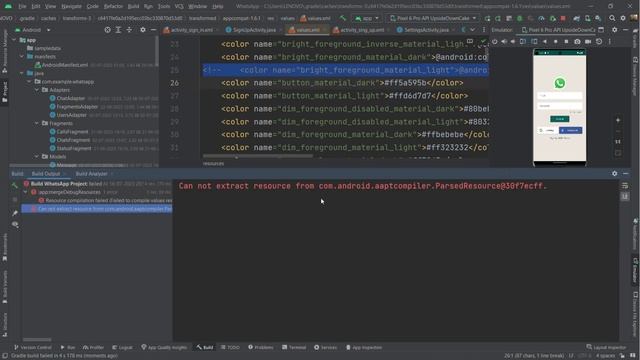Select FragmentsAdapter class in tree
This screenshot has width=640, height=360.
click(x=77, y=107)
